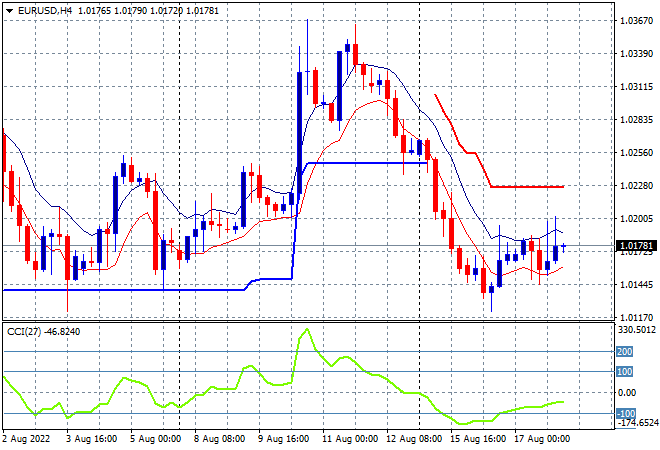Image resolution: width=660 pixels, height=450 pixels.
Task: Select the flat red resistance line at 1.02280
Action: coord(527,186)
